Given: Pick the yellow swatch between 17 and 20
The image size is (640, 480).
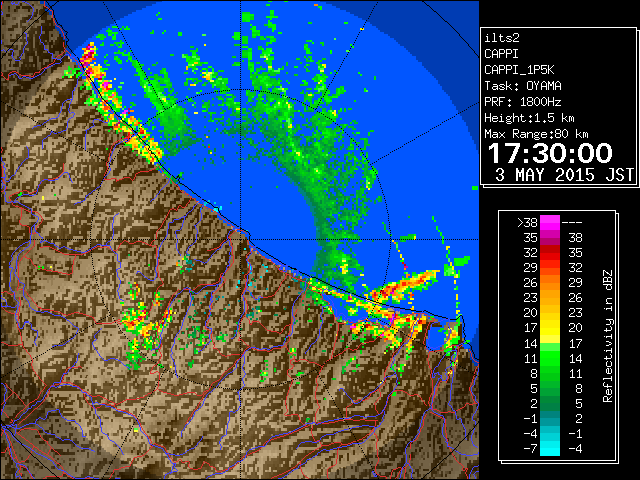Looking at the screenshot, I should pyautogui.click(x=550, y=328).
